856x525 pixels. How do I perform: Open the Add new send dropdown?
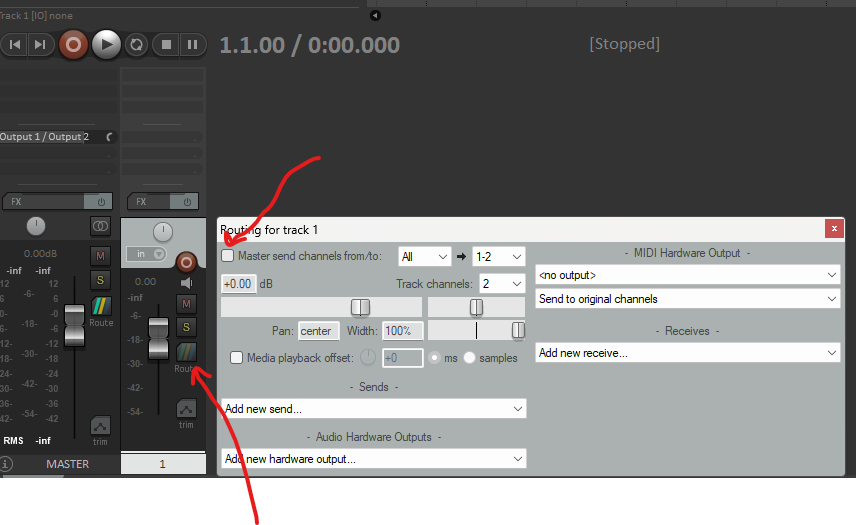click(x=373, y=408)
